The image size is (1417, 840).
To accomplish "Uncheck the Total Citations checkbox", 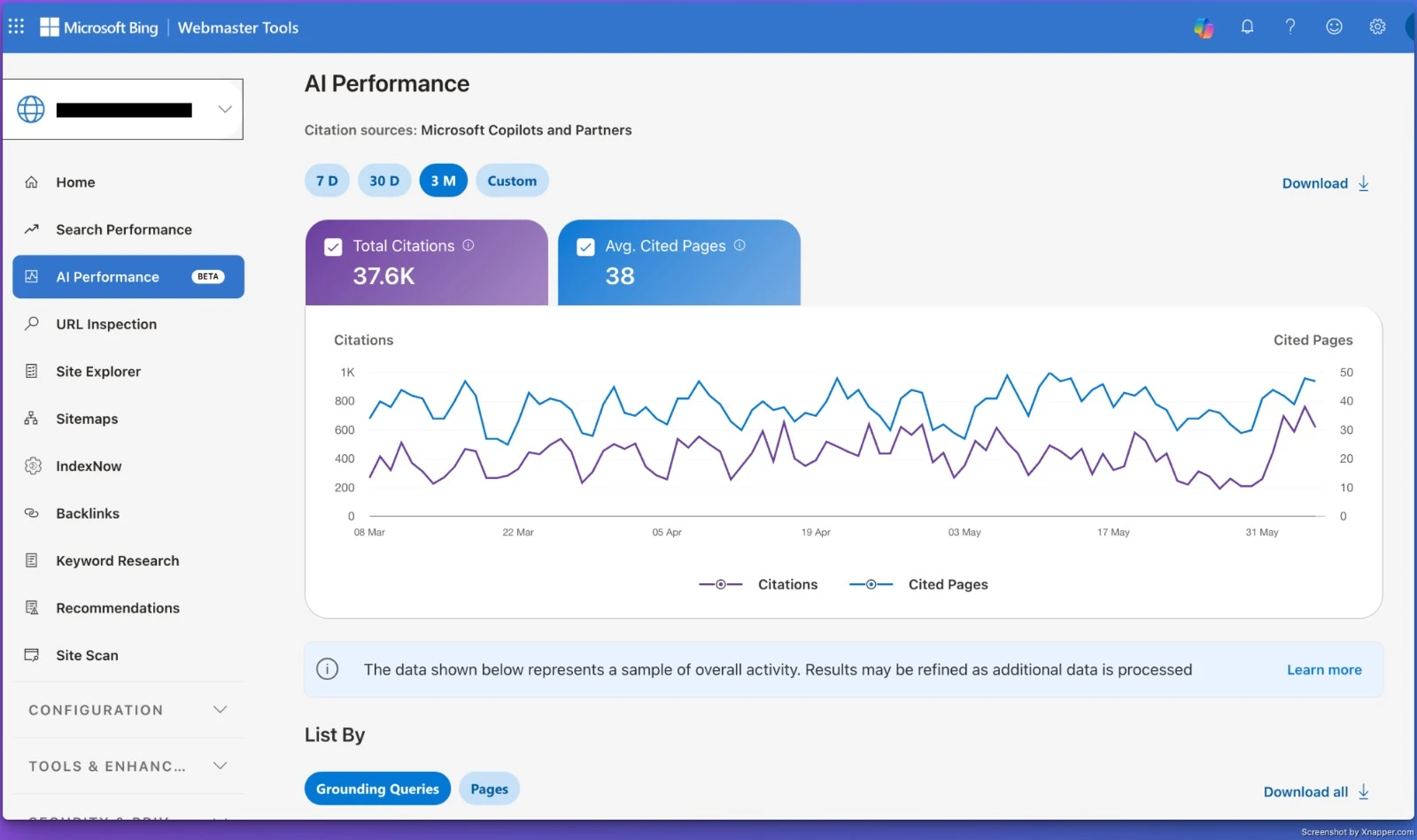I will 333,247.
